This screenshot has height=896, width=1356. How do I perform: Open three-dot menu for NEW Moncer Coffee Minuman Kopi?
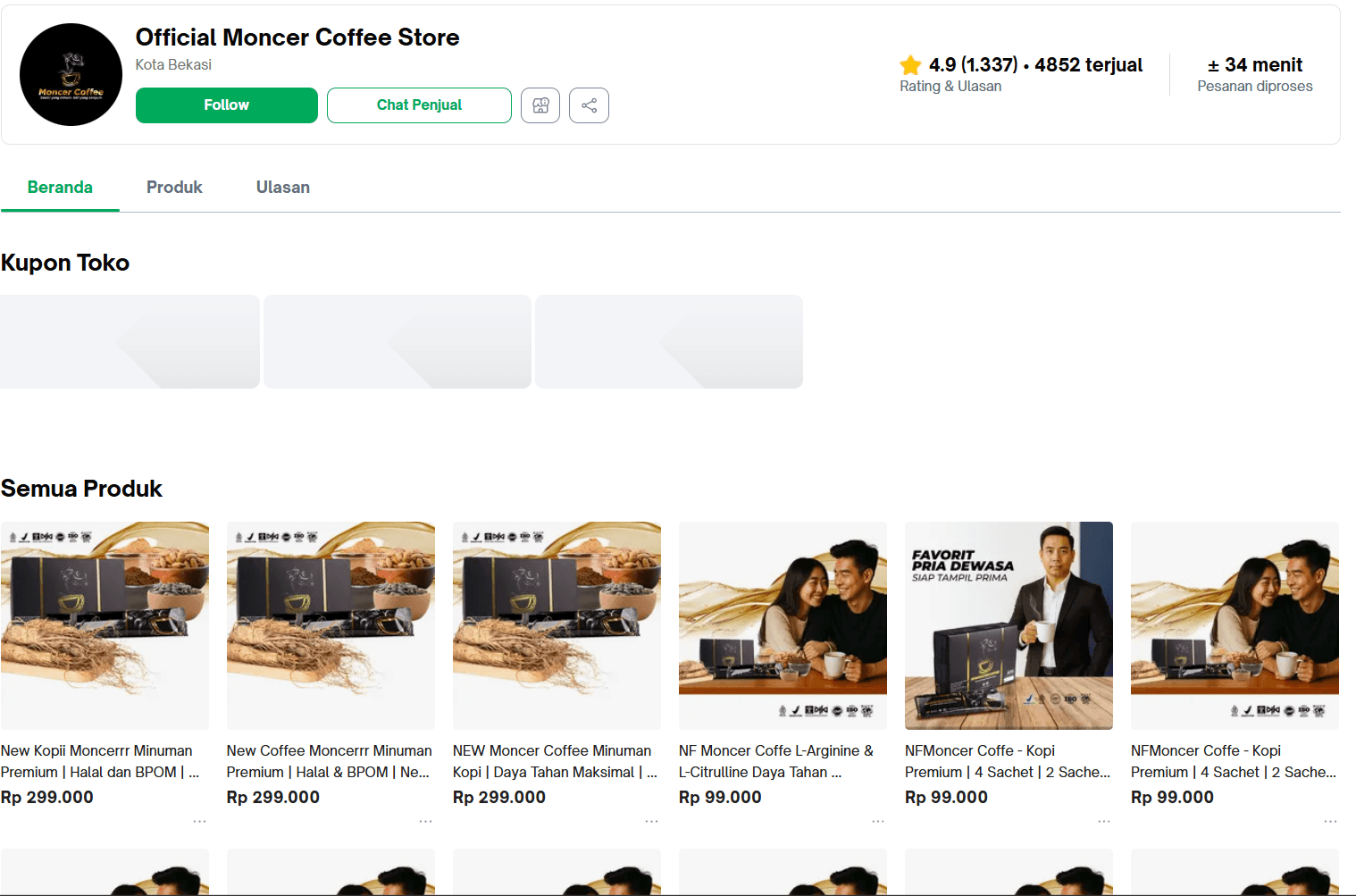point(651,821)
